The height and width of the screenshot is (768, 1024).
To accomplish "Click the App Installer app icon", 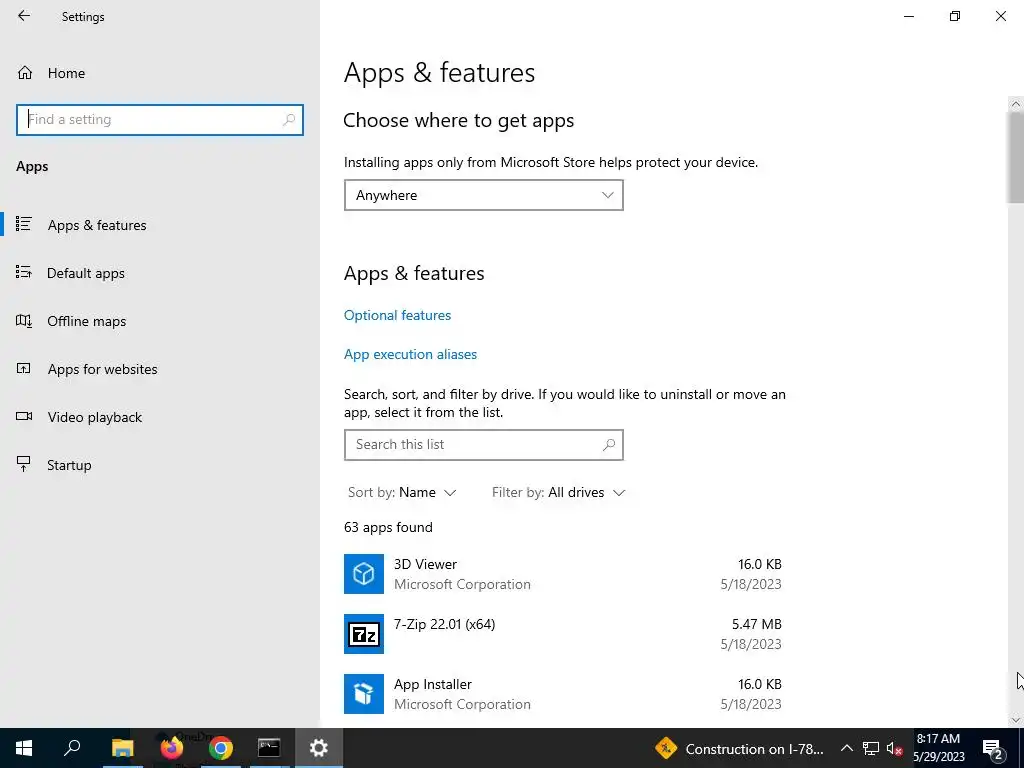I will click(364, 694).
